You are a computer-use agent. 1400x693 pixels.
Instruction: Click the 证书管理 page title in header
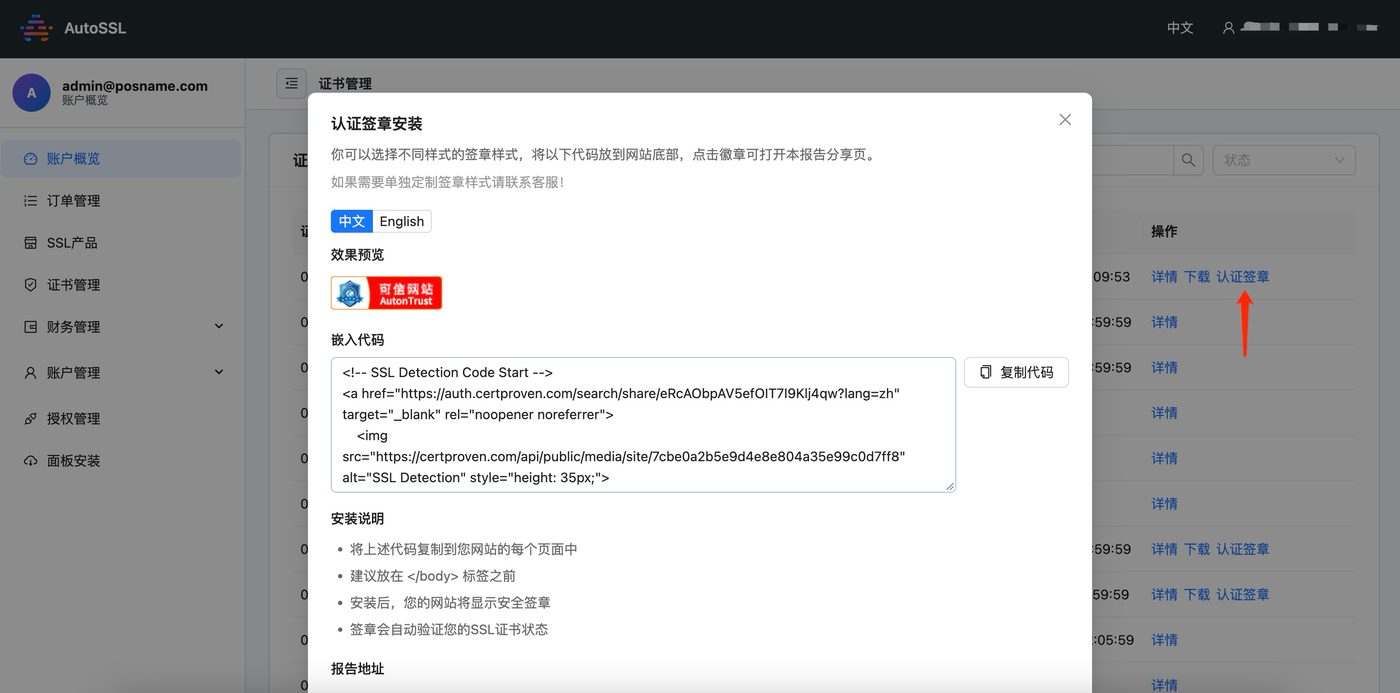[x=345, y=84]
